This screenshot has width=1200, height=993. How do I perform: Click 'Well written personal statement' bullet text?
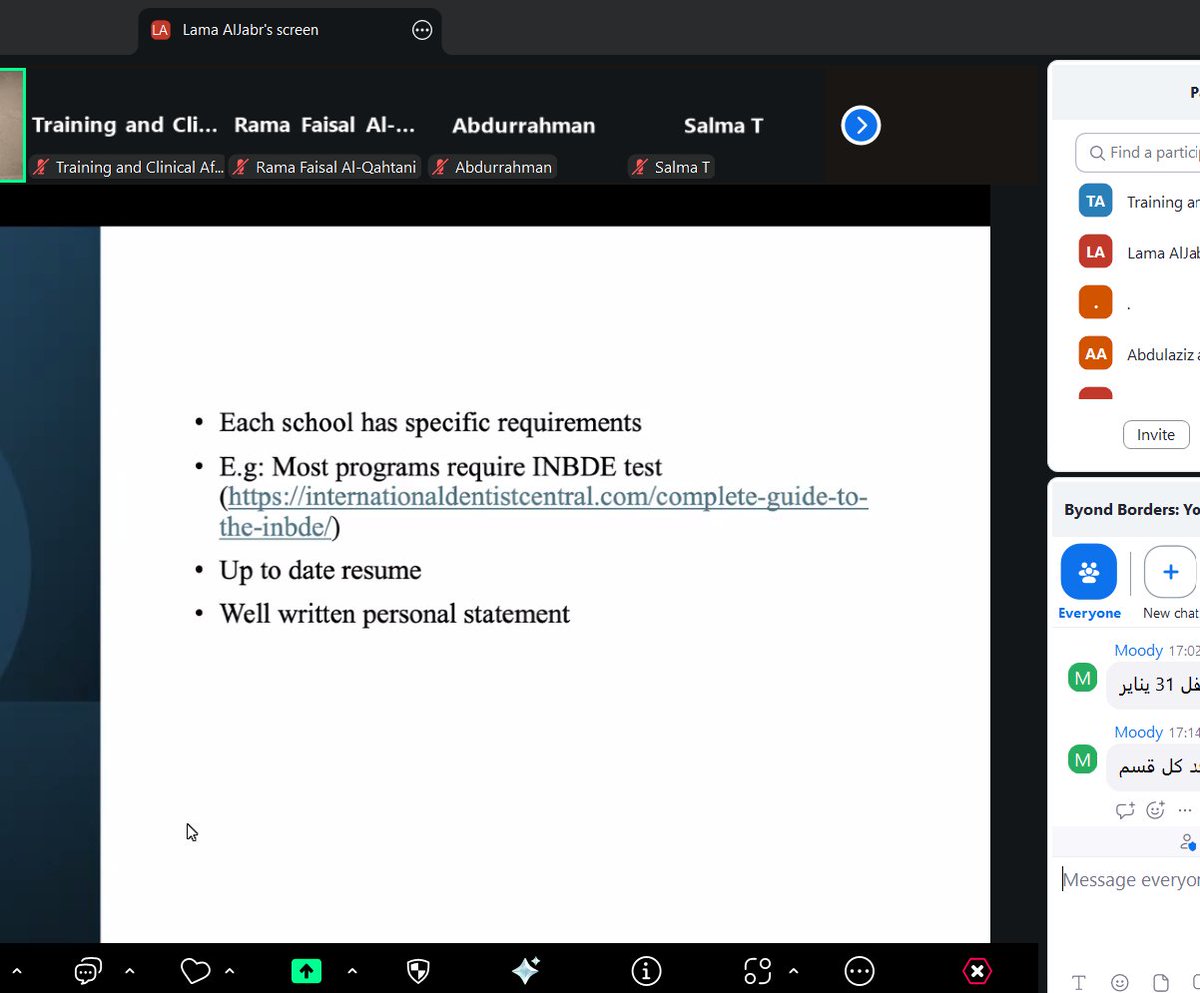point(394,614)
